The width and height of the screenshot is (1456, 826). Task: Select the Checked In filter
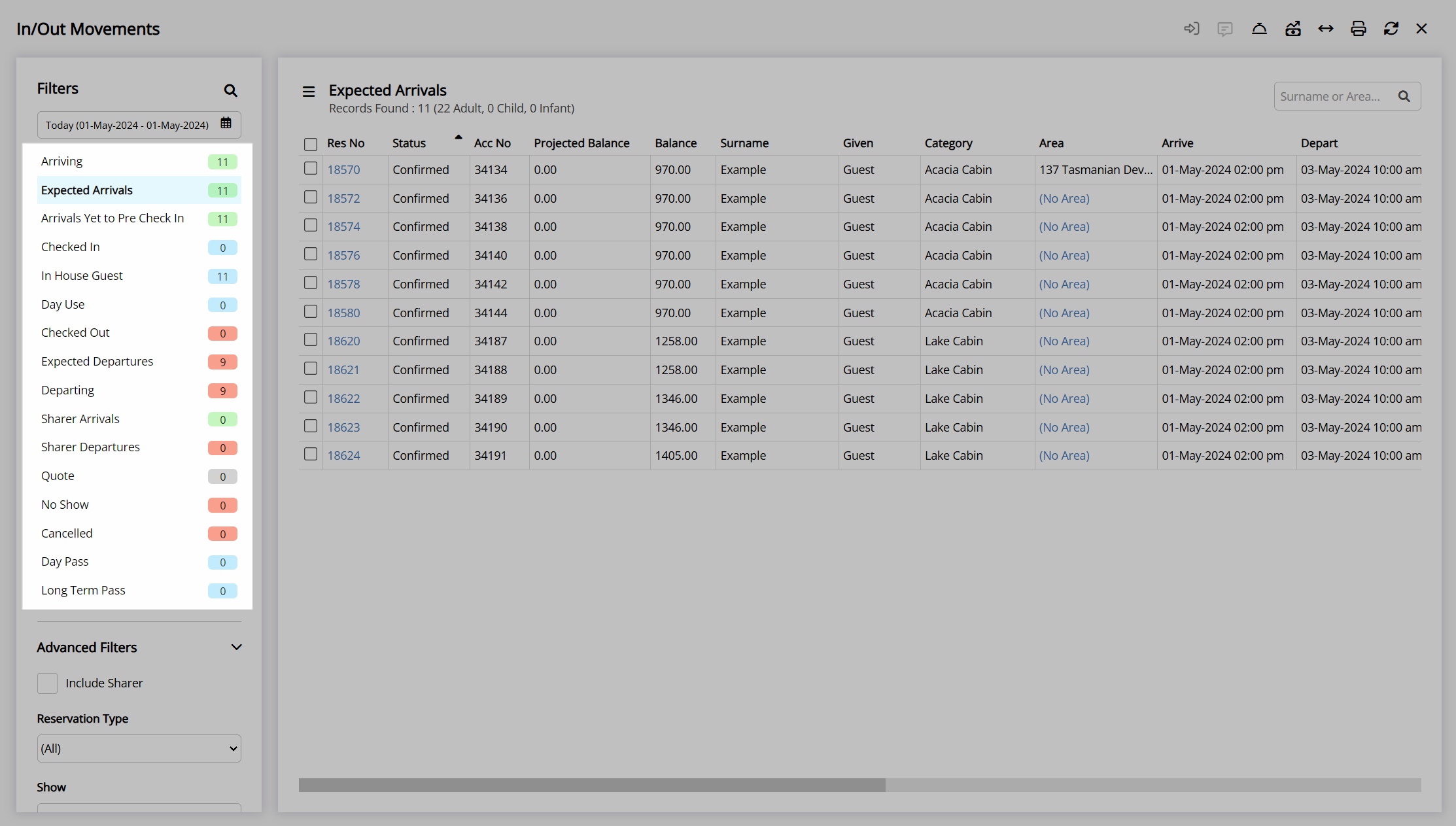tap(139, 247)
